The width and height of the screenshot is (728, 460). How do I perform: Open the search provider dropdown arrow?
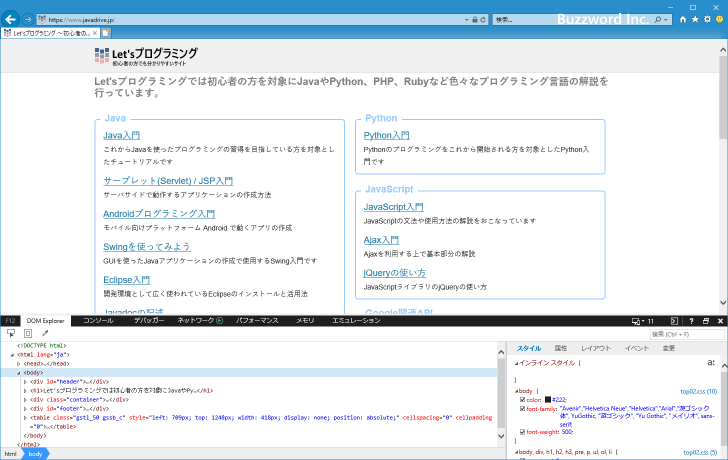[666, 20]
